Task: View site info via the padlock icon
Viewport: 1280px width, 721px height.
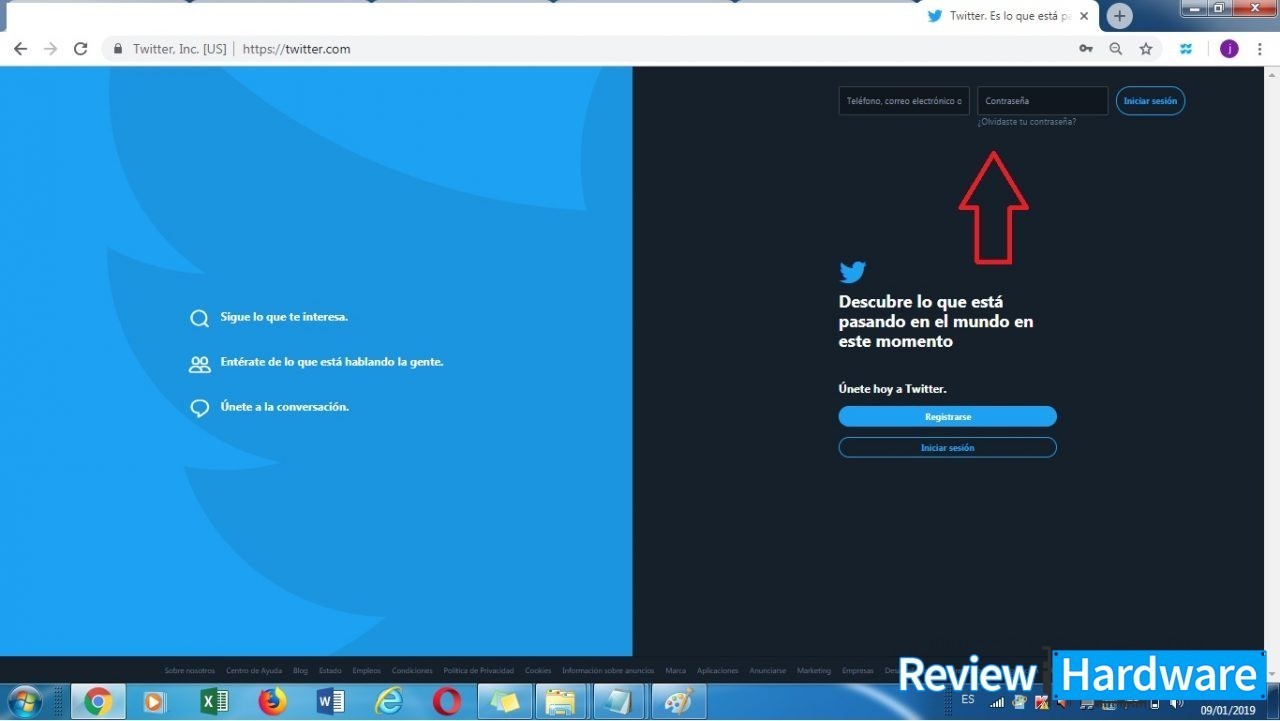Action: pos(118,49)
